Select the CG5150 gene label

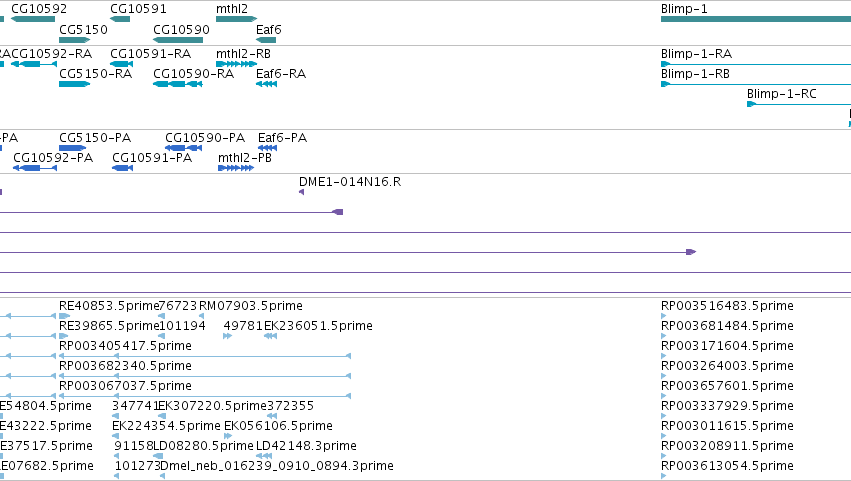pos(83,30)
